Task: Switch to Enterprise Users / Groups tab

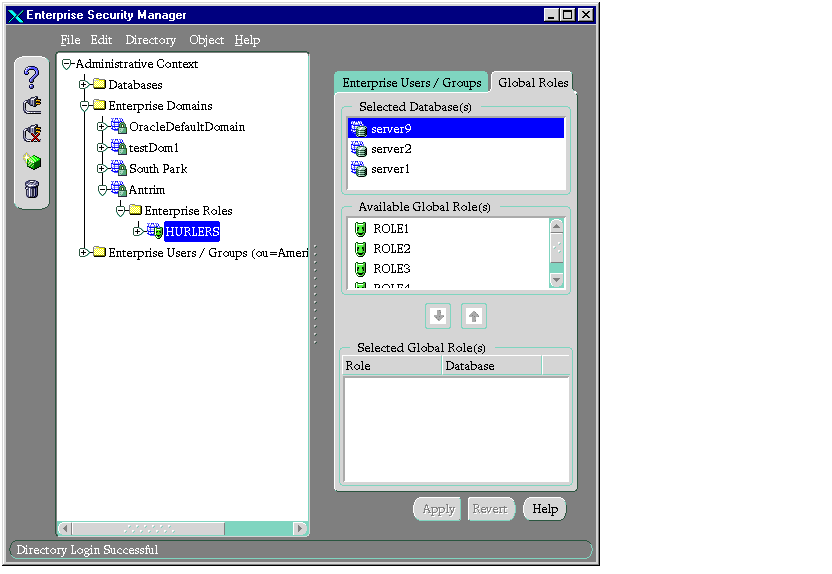Action: pos(411,83)
